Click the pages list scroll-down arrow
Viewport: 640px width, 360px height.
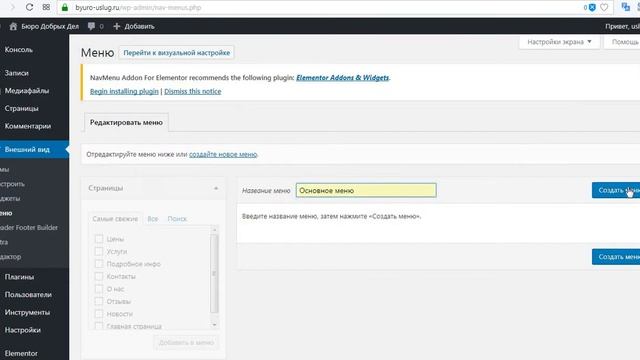pos(214,325)
